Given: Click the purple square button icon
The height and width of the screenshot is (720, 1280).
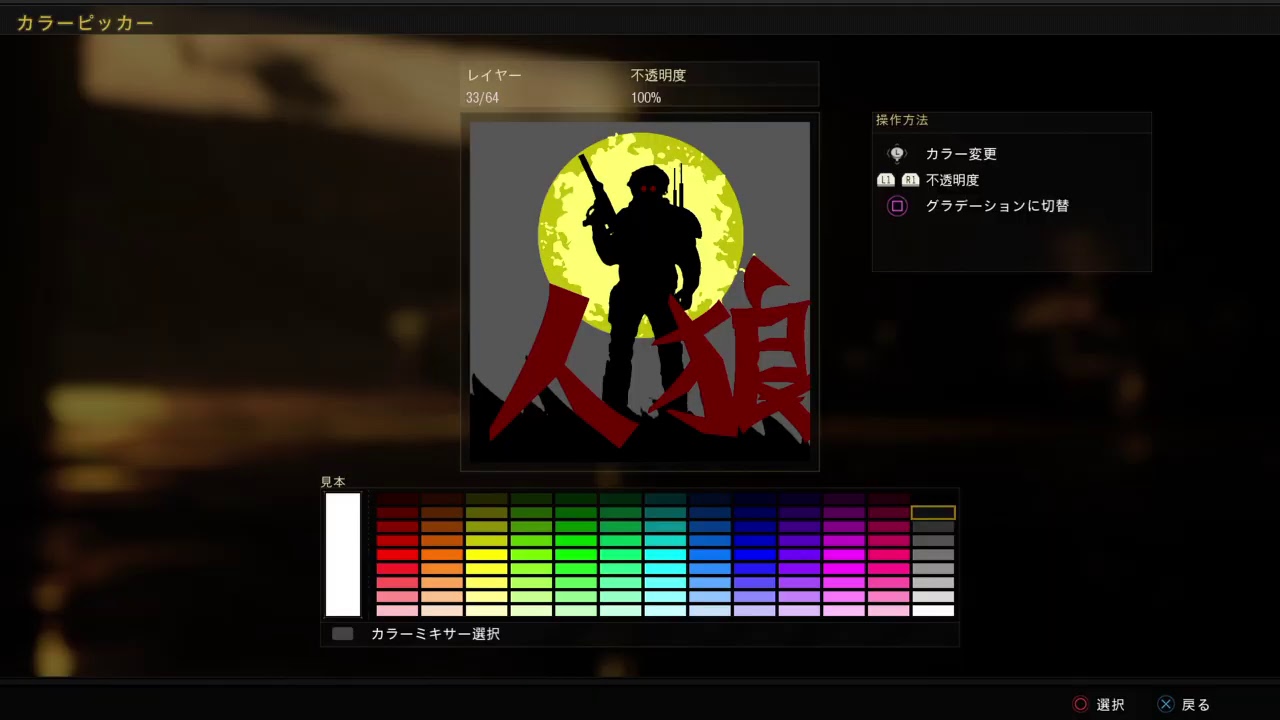Looking at the screenshot, I should [897, 206].
